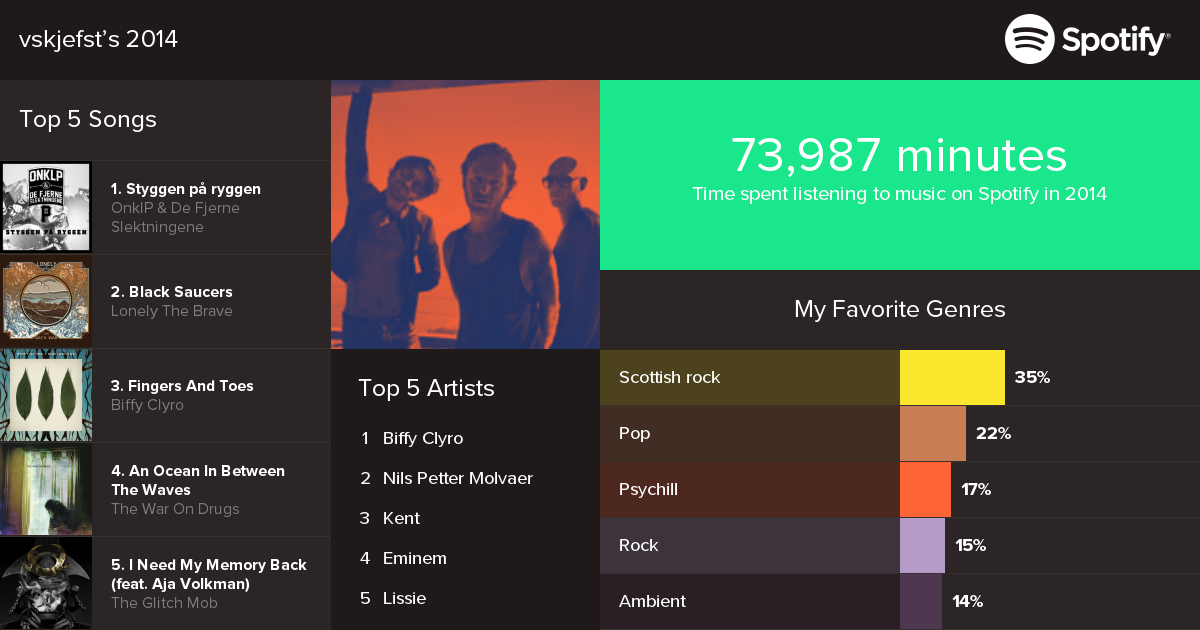
Task: Select the Ambient genre label
Action: click(652, 601)
